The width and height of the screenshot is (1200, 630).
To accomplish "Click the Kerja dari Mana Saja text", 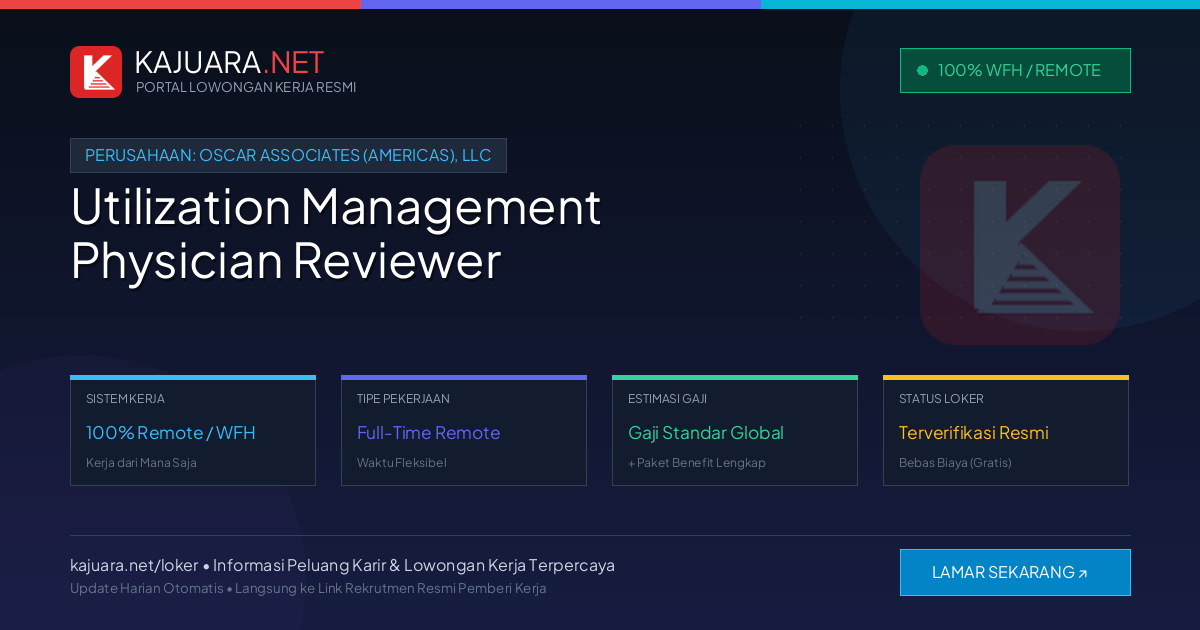I will pyautogui.click(x=141, y=463).
